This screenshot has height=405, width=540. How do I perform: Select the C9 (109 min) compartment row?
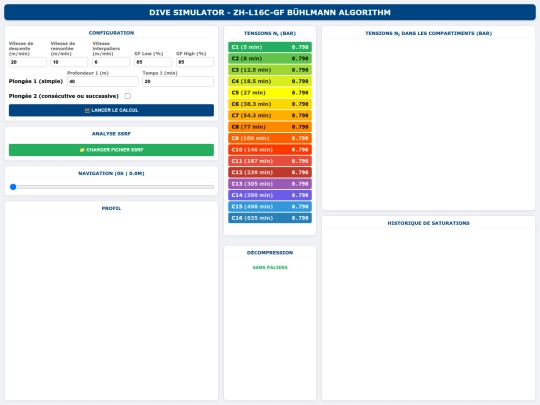click(x=270, y=138)
